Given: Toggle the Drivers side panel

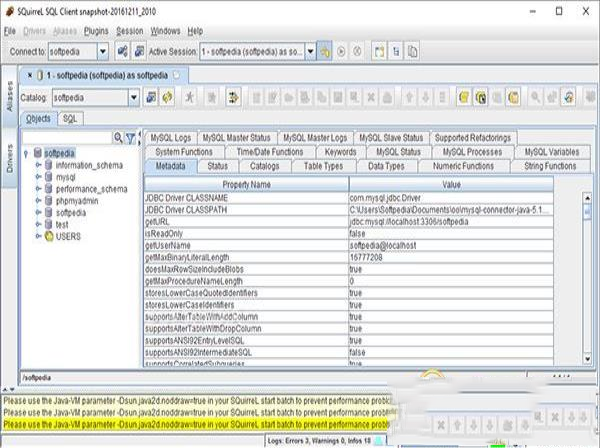Looking at the screenshot, I should (10, 158).
